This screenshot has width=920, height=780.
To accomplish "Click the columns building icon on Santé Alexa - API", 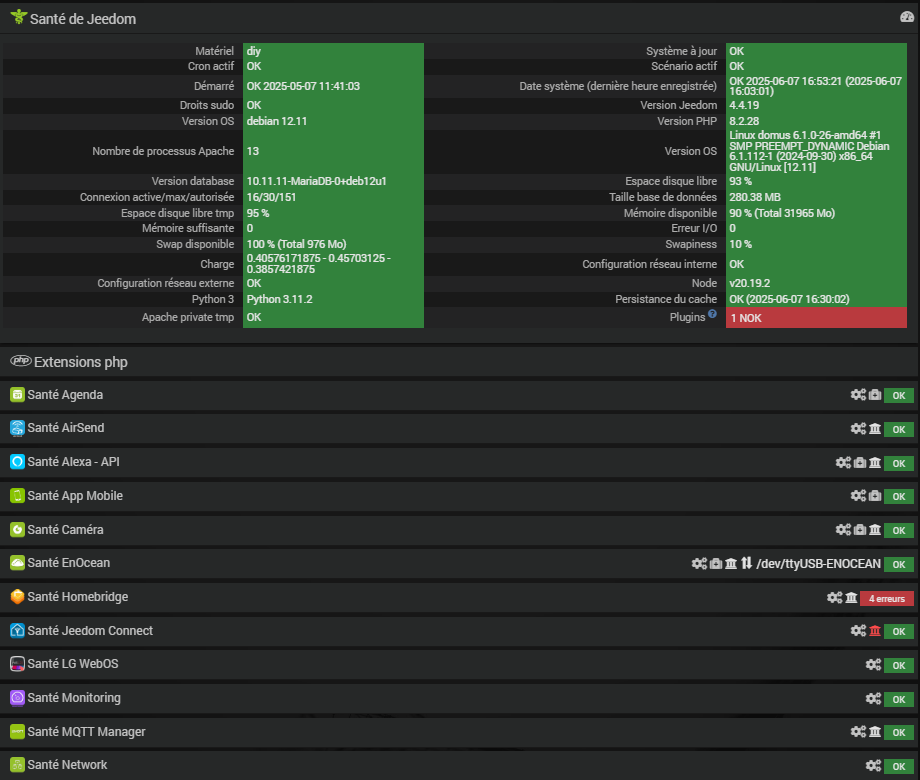I will click(x=875, y=462).
